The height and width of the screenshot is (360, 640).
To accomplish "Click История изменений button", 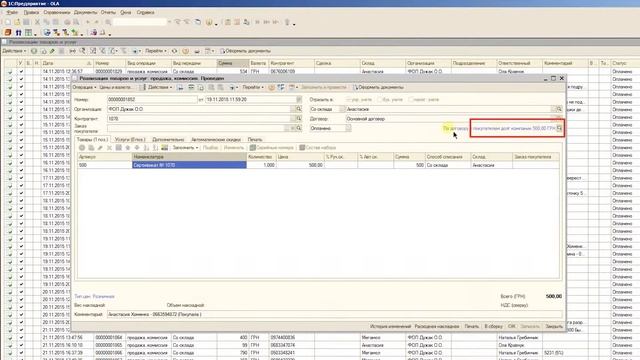I will click(390, 327).
